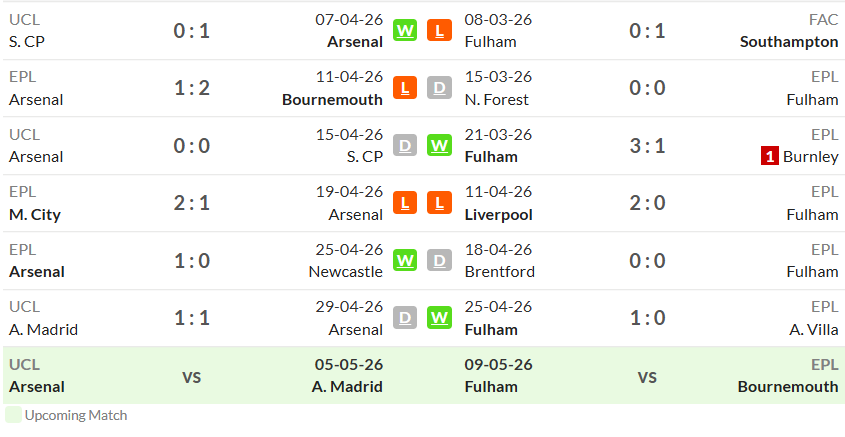Open the Fulham vs Burnley 3 : 1 score
The width and height of the screenshot is (845, 437).
pyautogui.click(x=647, y=146)
